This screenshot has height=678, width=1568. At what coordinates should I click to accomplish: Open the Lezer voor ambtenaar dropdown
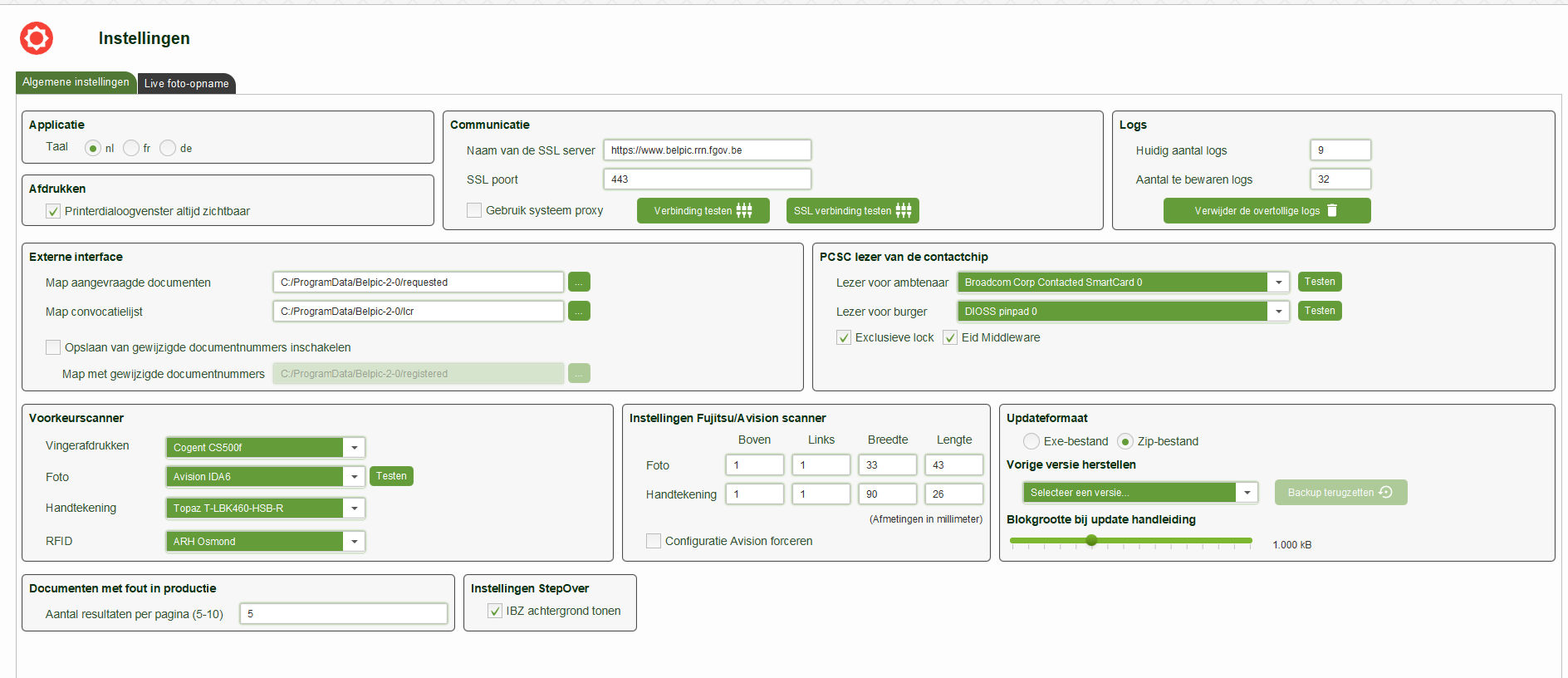pos(1278,282)
